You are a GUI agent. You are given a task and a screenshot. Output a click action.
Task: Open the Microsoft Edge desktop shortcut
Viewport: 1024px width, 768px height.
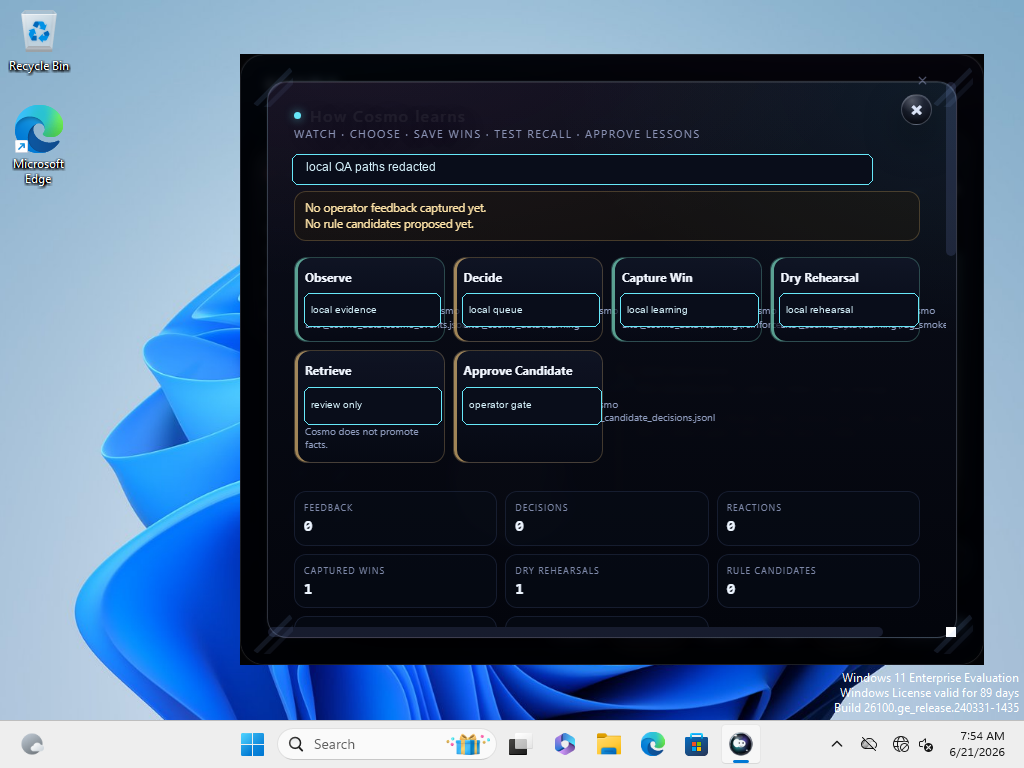(x=39, y=145)
